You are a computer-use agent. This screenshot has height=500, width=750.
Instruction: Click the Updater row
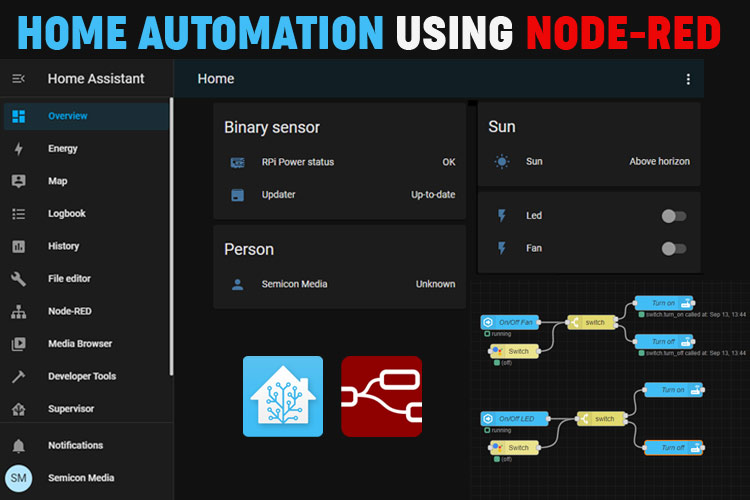click(340, 195)
